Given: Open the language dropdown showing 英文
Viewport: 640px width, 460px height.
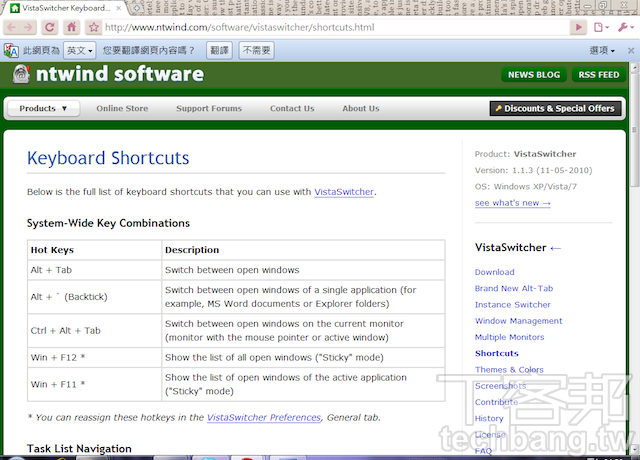Looking at the screenshot, I should click(x=80, y=50).
